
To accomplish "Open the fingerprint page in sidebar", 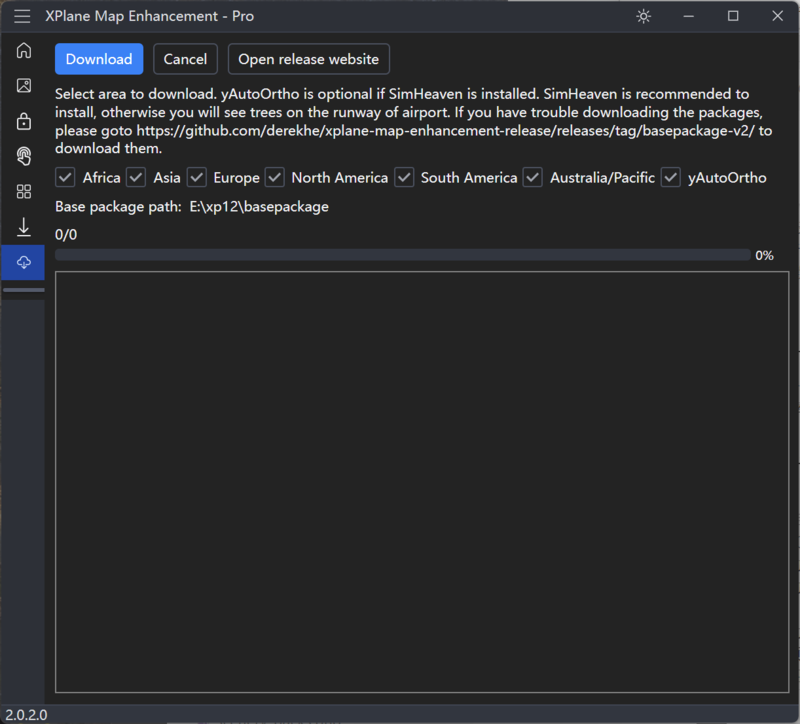I will (23, 156).
